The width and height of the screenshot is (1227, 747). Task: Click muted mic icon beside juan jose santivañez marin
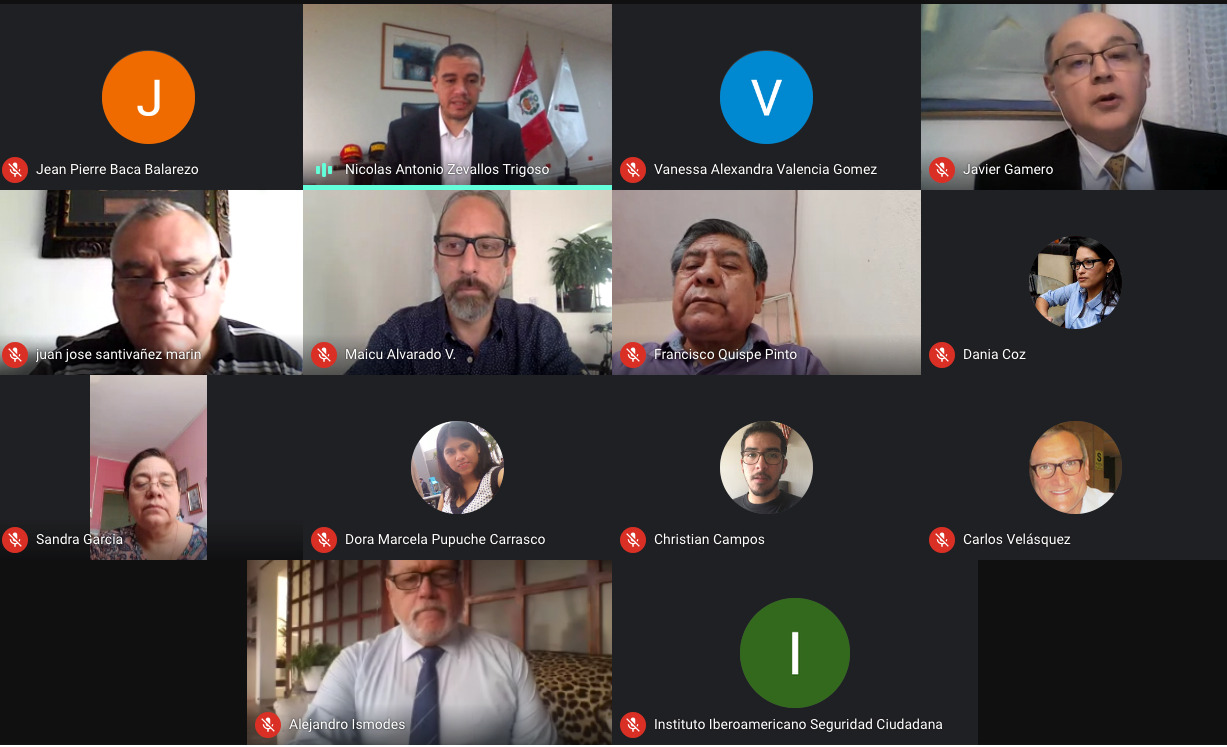[14, 354]
